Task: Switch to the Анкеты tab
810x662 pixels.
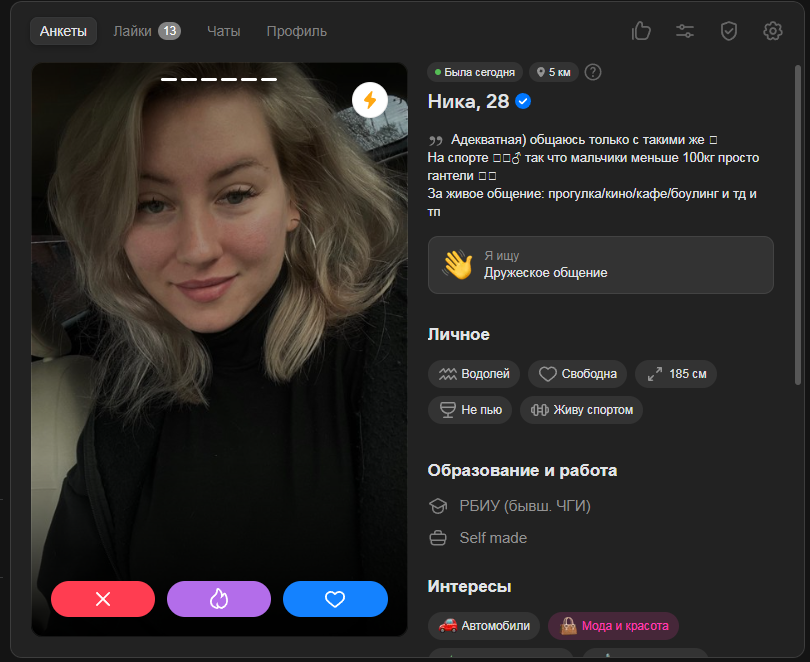Action: [63, 31]
